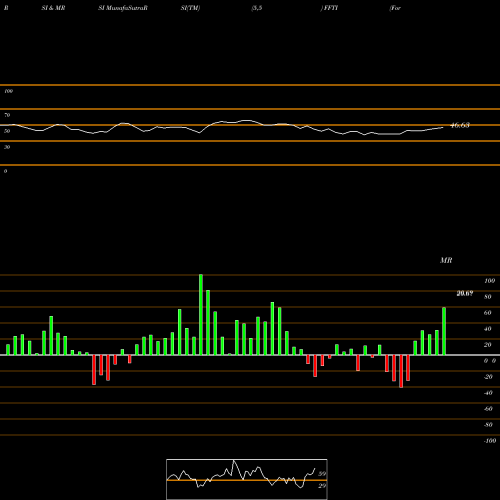The image size is (500, 500).
Task: Click the MRSI value label 20.67
Action: [465, 293]
